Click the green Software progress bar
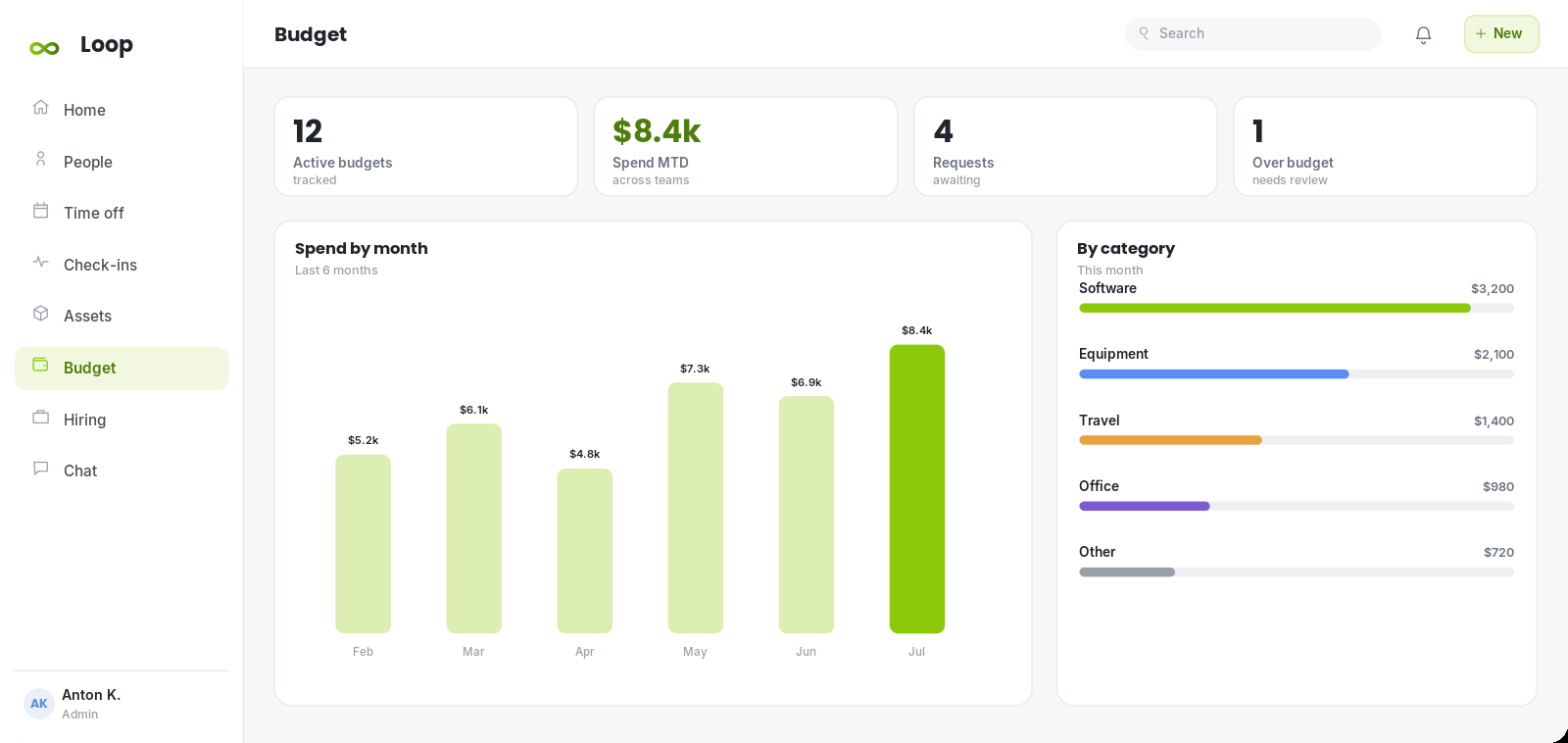The height and width of the screenshot is (743, 1568). point(1274,308)
